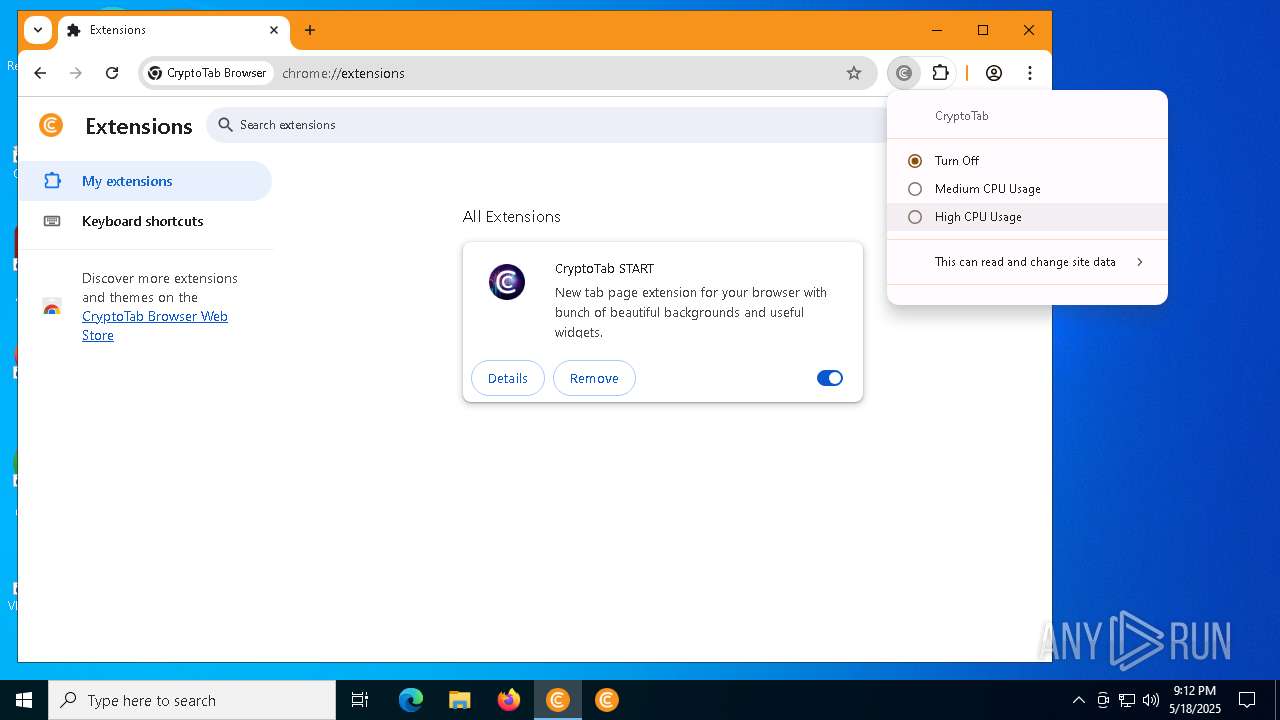Click the network tray icon
The width and height of the screenshot is (1280, 720).
(1127, 700)
